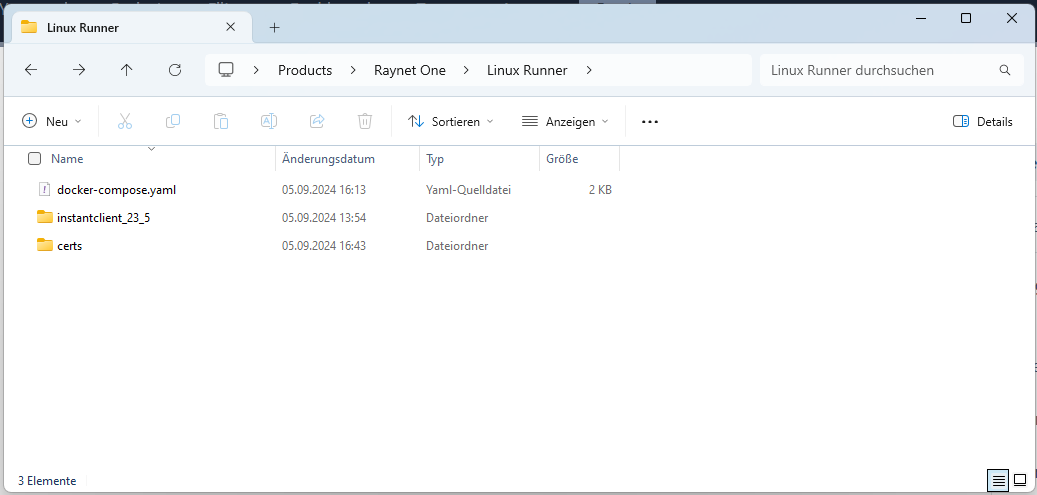Open the Neu dropdown menu
This screenshot has height=495, width=1037.
tap(52, 121)
